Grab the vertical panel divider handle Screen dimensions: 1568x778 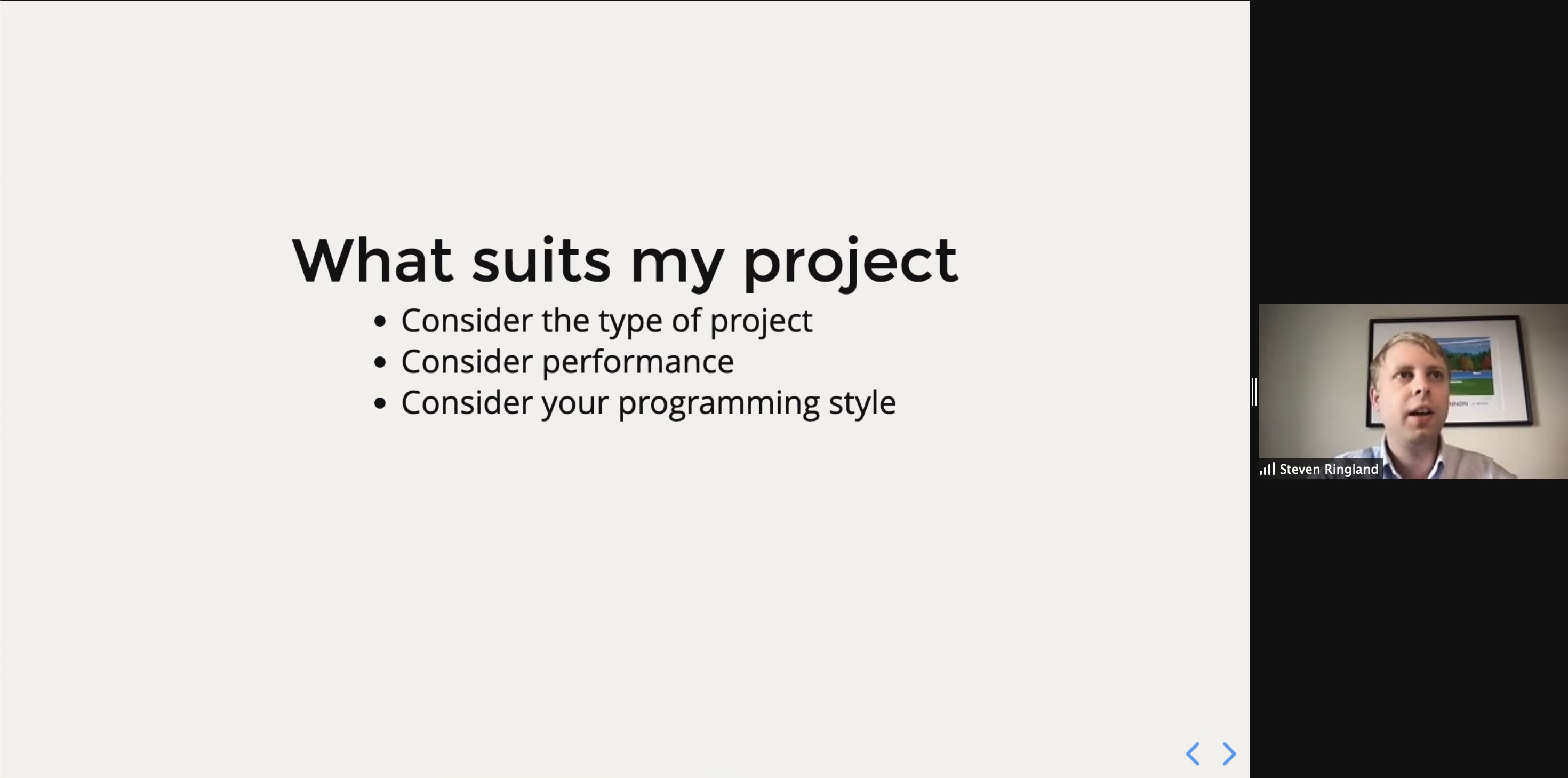coord(1254,392)
